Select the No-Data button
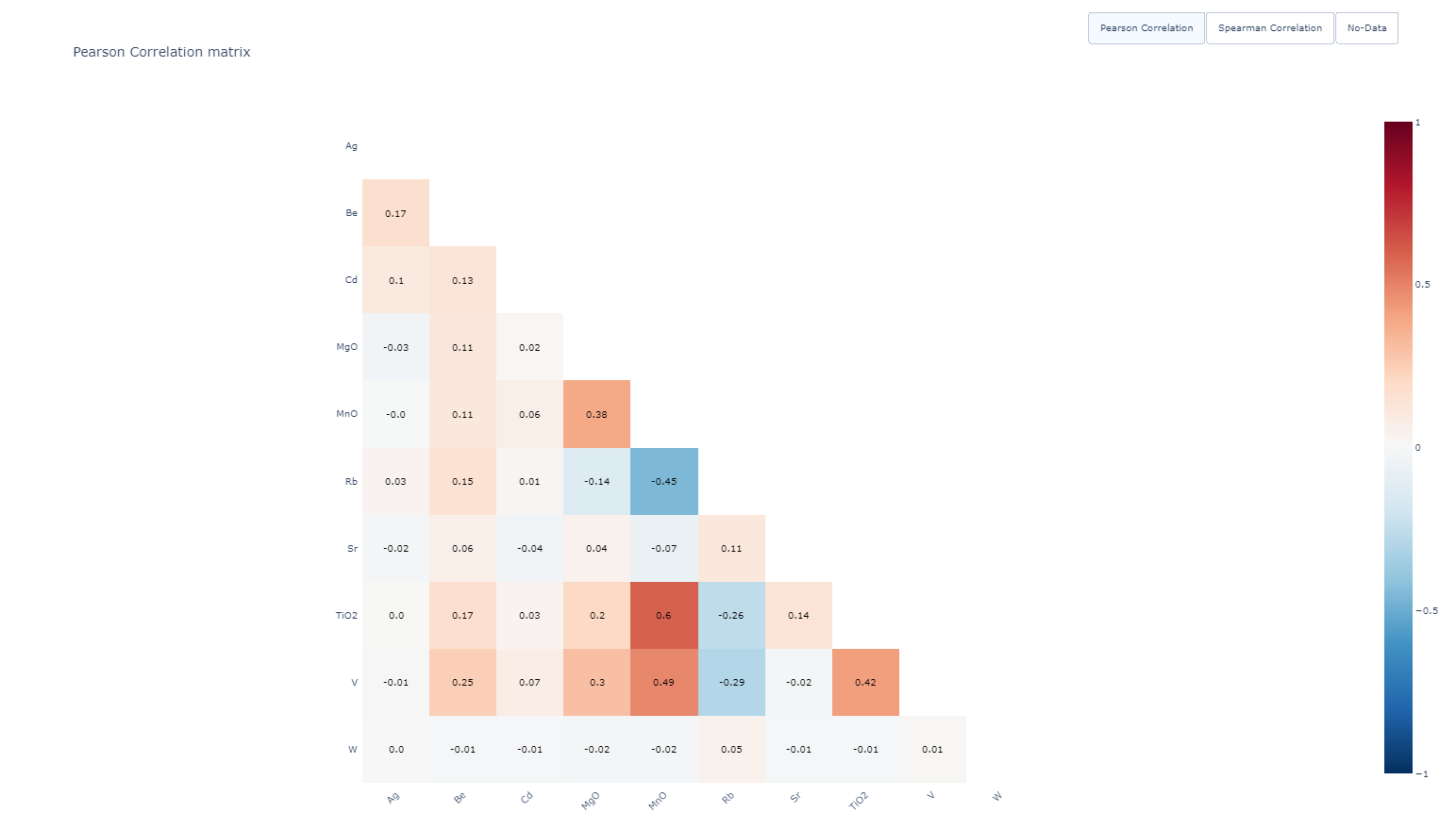This screenshot has height=830, width=1456. 1366,28
